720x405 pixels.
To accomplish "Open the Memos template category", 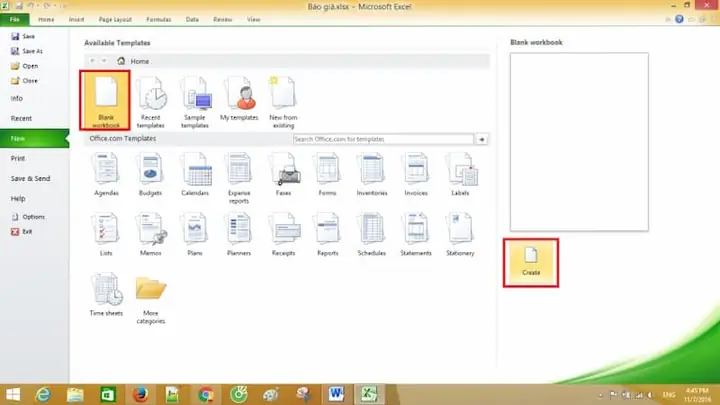I will [151, 234].
